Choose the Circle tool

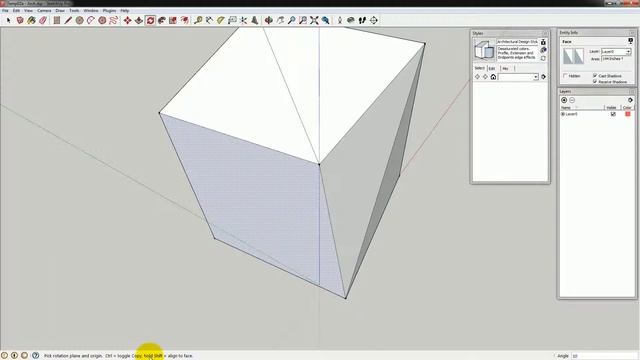pyautogui.click(x=80, y=20)
